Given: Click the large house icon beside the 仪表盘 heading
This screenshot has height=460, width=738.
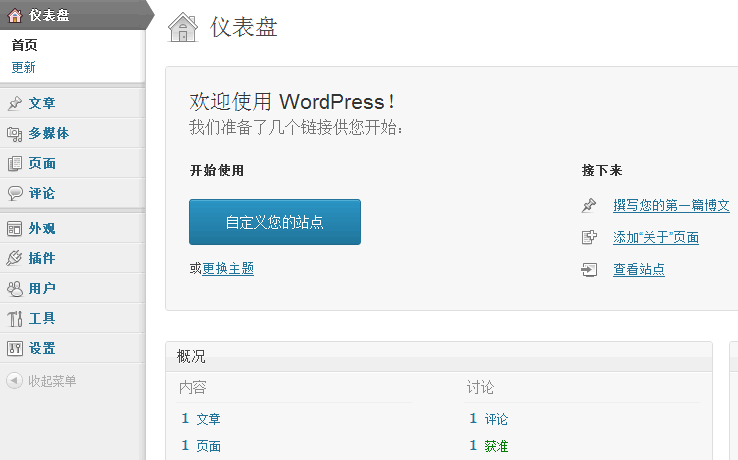Looking at the screenshot, I should pyautogui.click(x=183, y=27).
